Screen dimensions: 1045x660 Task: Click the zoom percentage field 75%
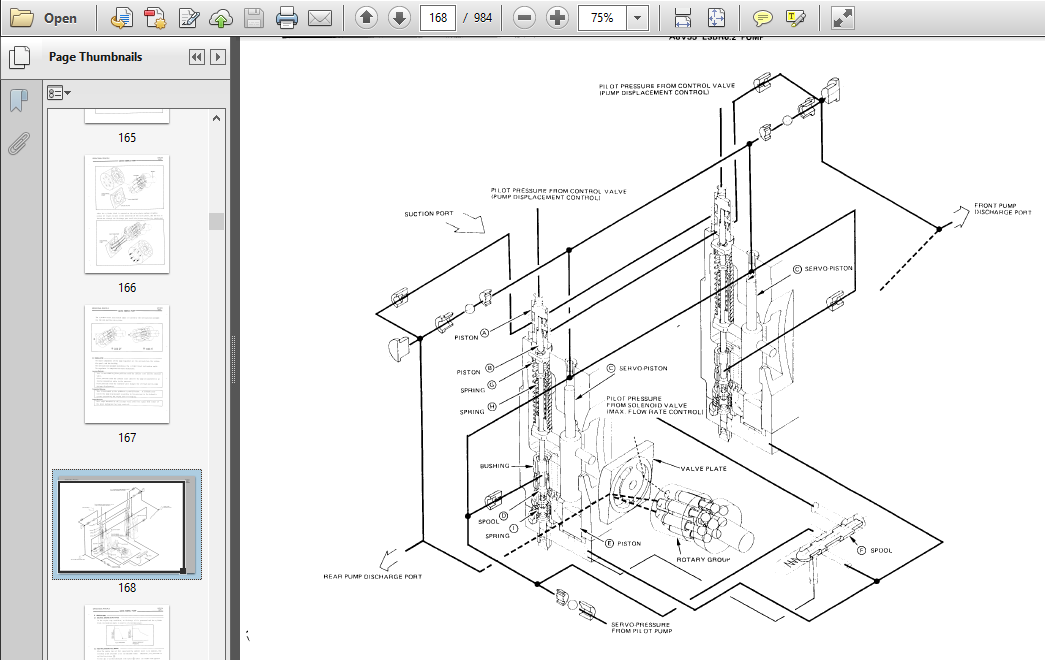(602, 18)
